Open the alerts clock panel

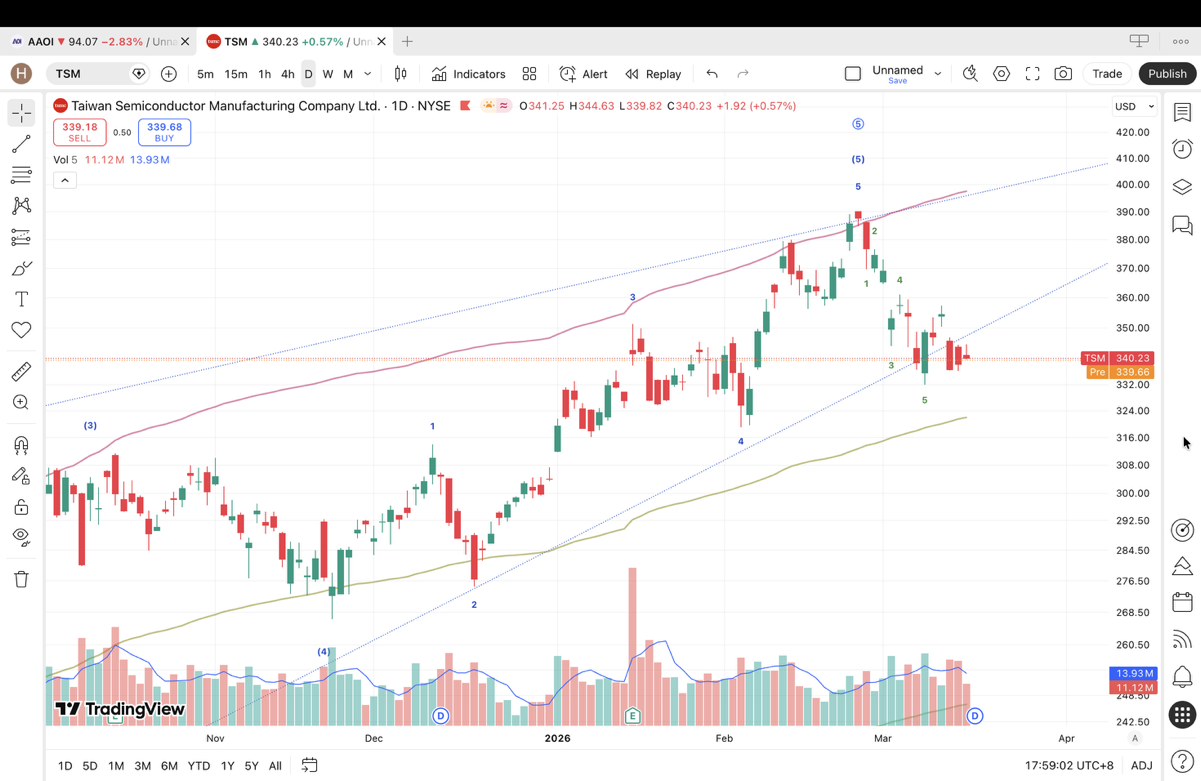[x=1182, y=149]
